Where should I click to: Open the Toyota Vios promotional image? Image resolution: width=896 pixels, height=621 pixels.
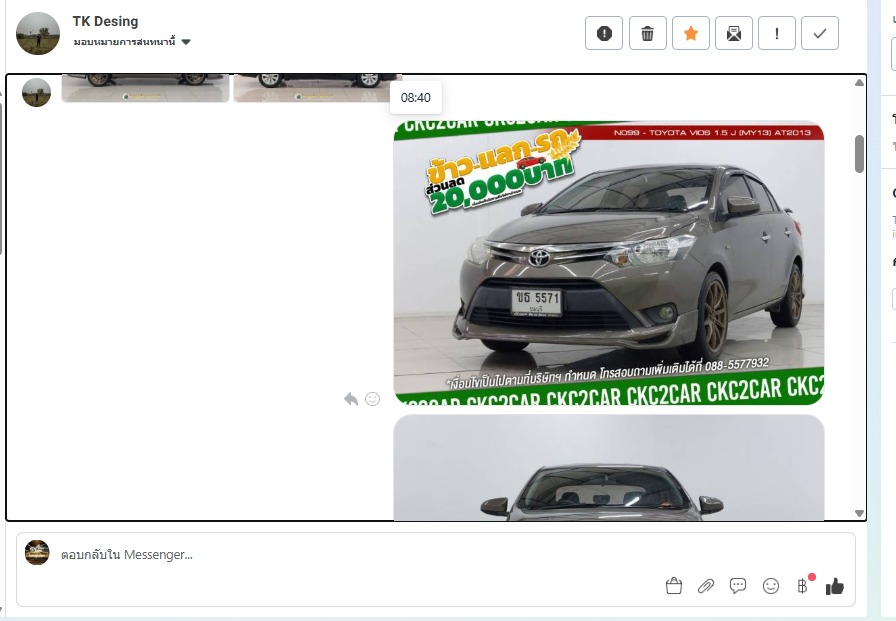tap(608, 262)
